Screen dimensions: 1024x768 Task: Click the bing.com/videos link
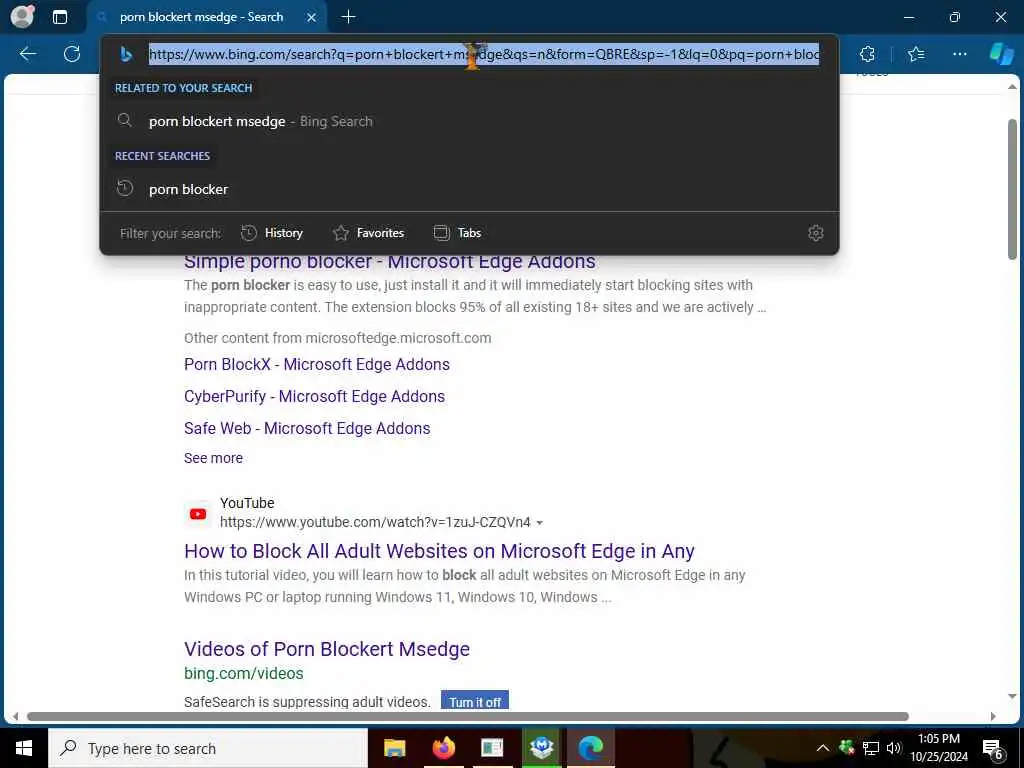[x=244, y=673]
